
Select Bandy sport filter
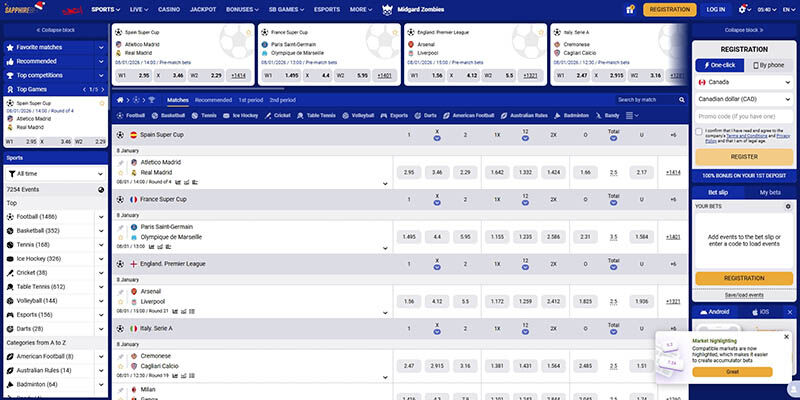(x=607, y=116)
